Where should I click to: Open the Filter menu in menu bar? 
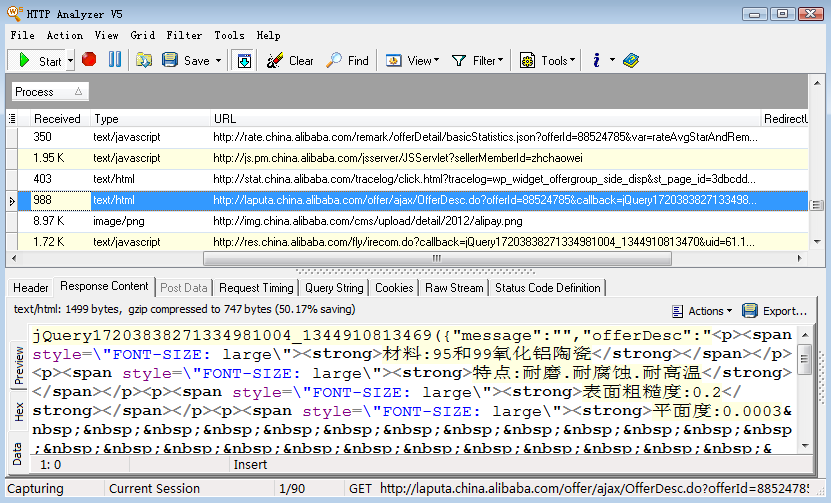(184, 36)
